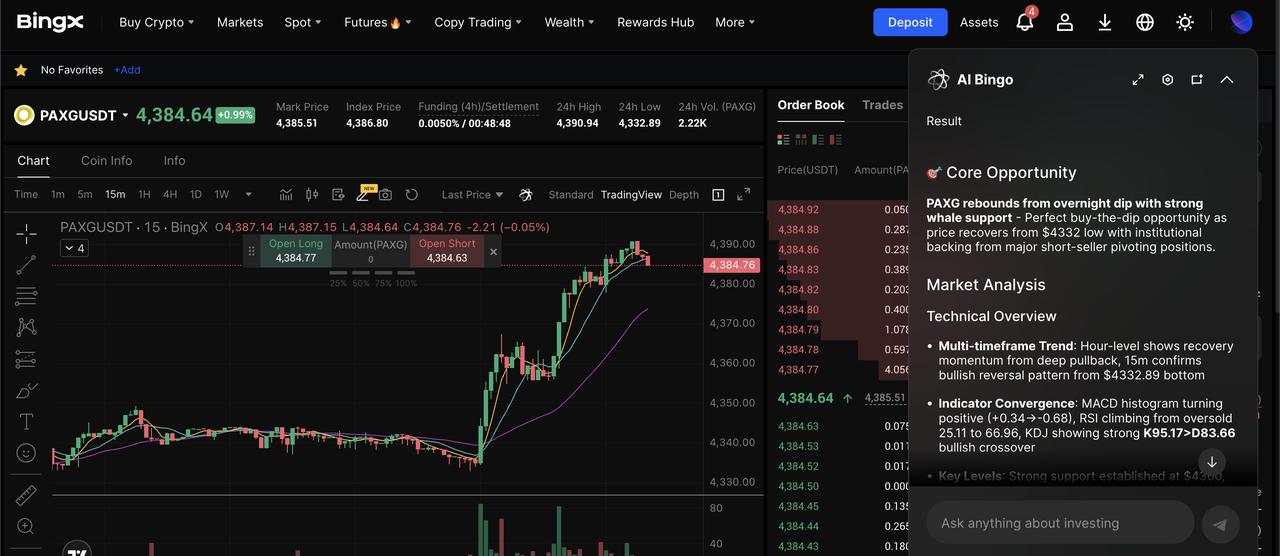This screenshot has height=556, width=1280.
Task: Take a chart snapshot with camera icon
Action: click(x=385, y=195)
